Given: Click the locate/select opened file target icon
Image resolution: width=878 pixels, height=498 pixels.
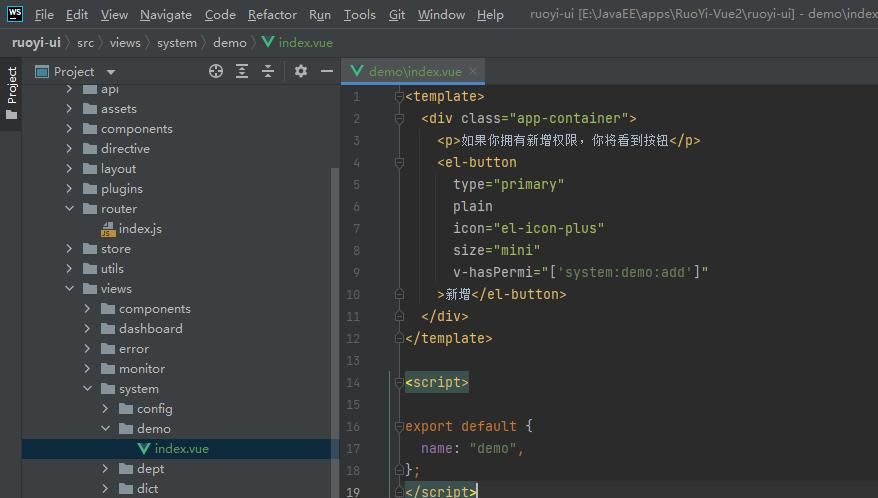Looking at the screenshot, I should (x=216, y=71).
